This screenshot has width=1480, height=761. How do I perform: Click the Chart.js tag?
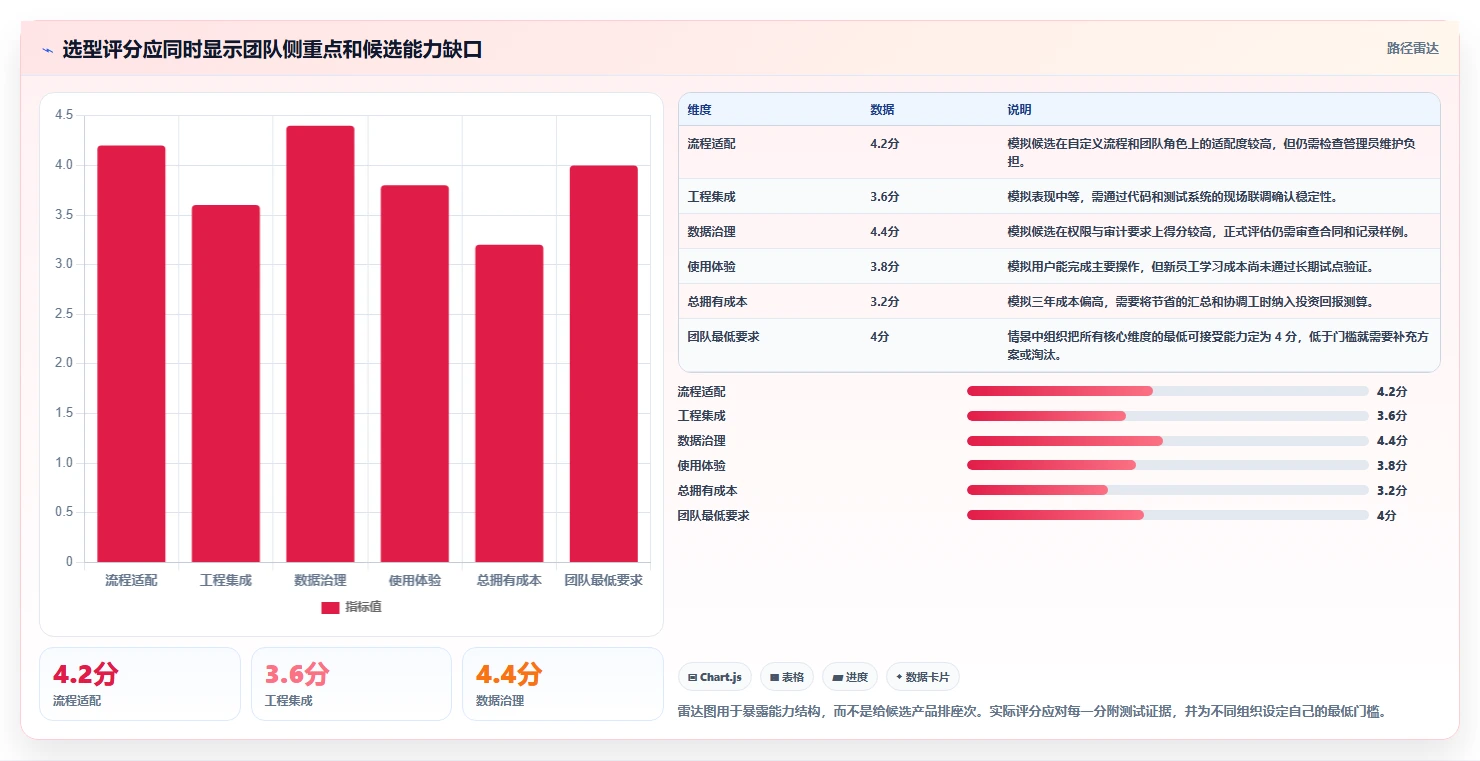pos(715,677)
